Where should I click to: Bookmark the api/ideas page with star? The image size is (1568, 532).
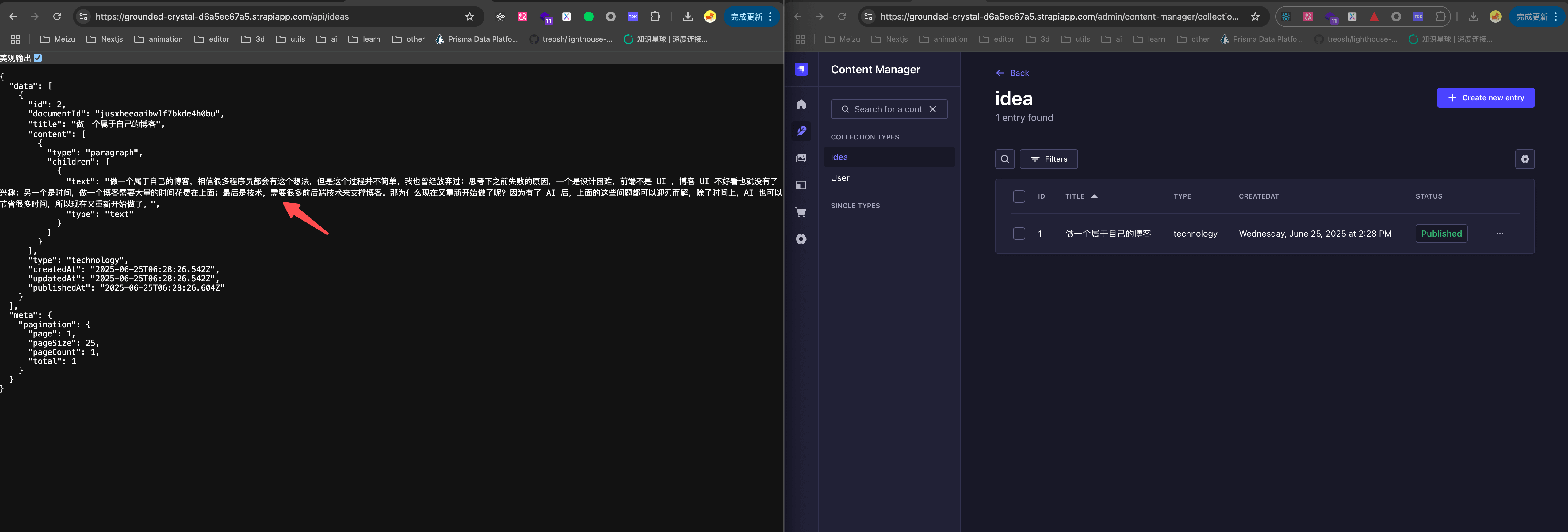click(x=469, y=17)
